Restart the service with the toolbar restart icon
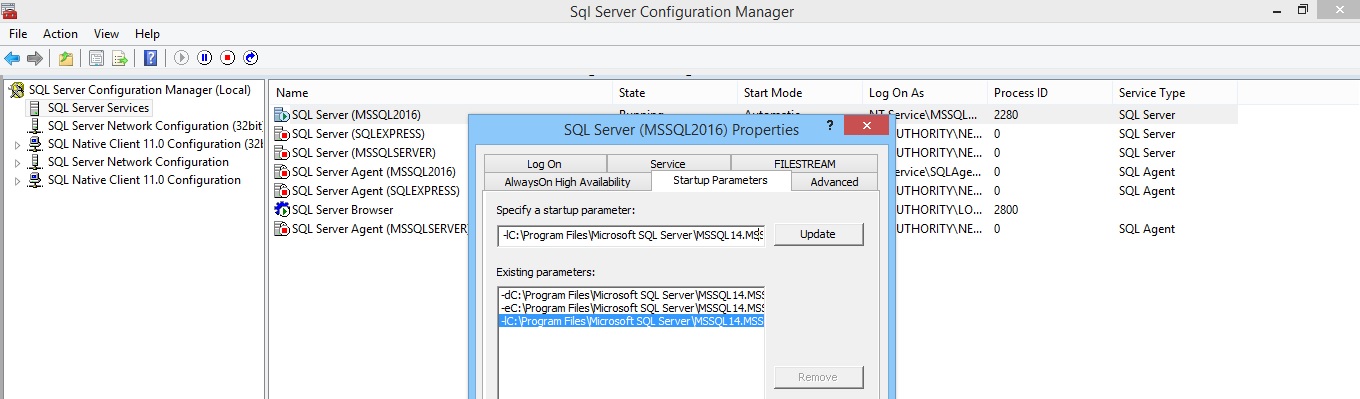This screenshot has width=1360, height=399. tap(251, 58)
